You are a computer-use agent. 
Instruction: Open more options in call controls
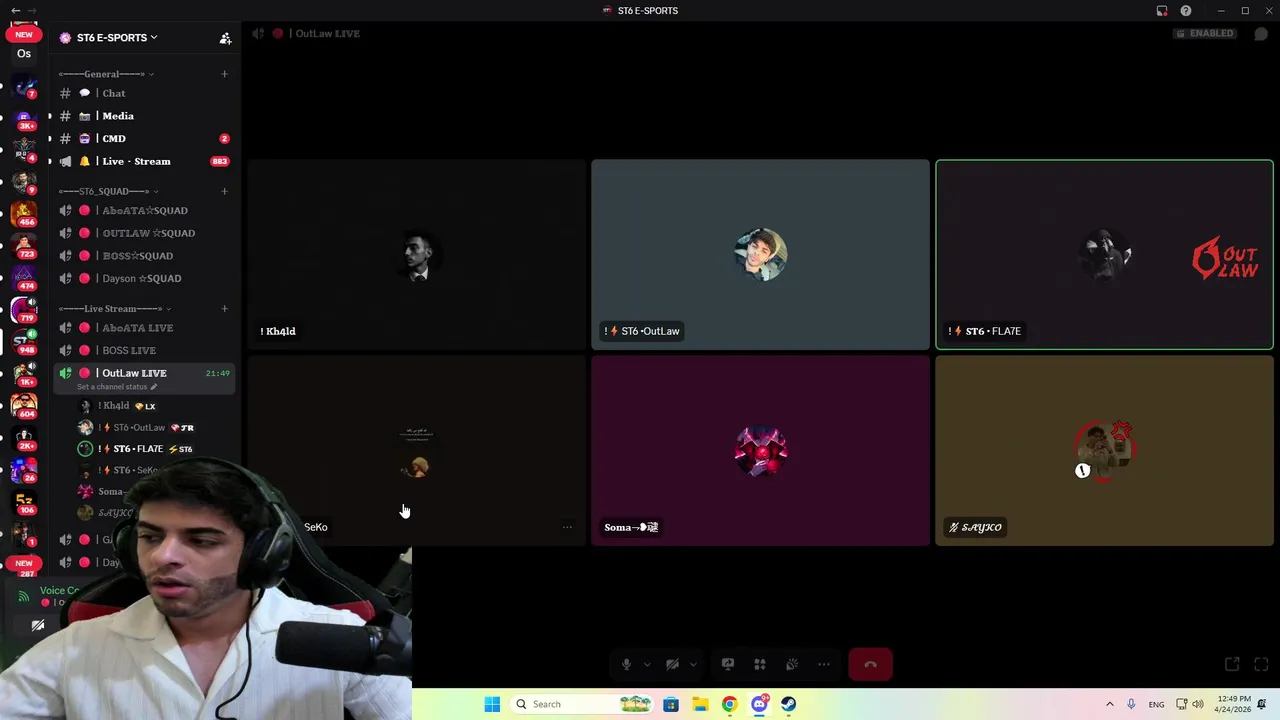tap(824, 664)
